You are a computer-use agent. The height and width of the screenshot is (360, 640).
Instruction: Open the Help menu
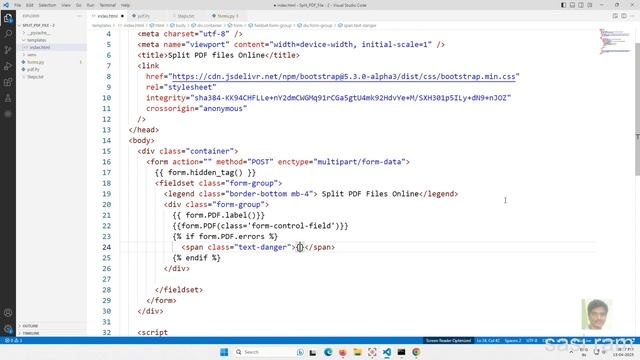tap(125, 5)
